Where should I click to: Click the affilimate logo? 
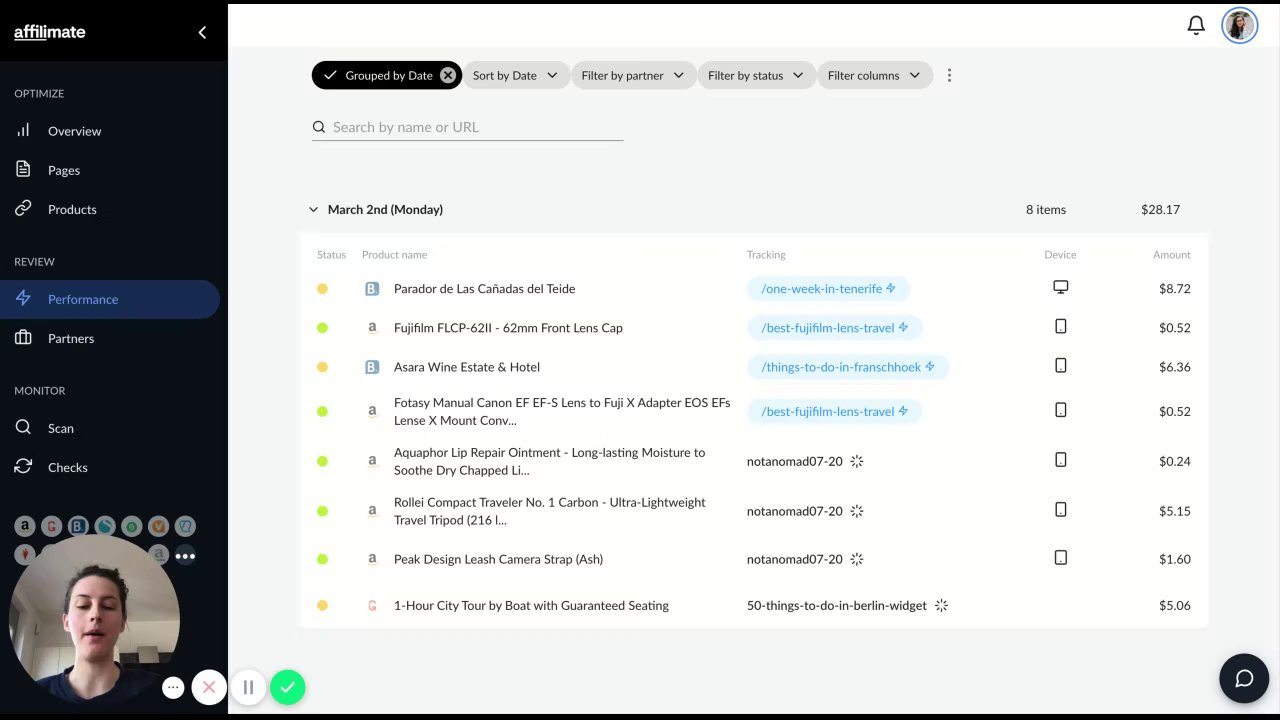(x=50, y=32)
